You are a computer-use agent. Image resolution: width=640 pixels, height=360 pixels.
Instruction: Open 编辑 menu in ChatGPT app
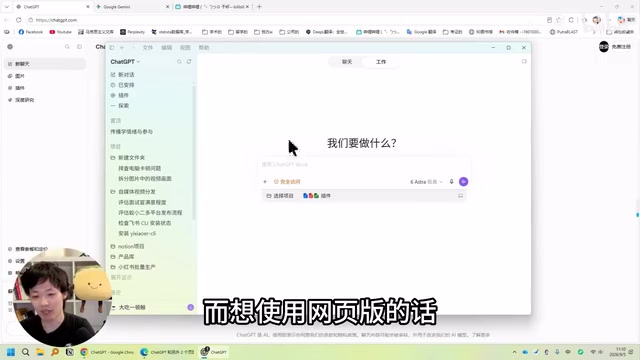[167, 48]
